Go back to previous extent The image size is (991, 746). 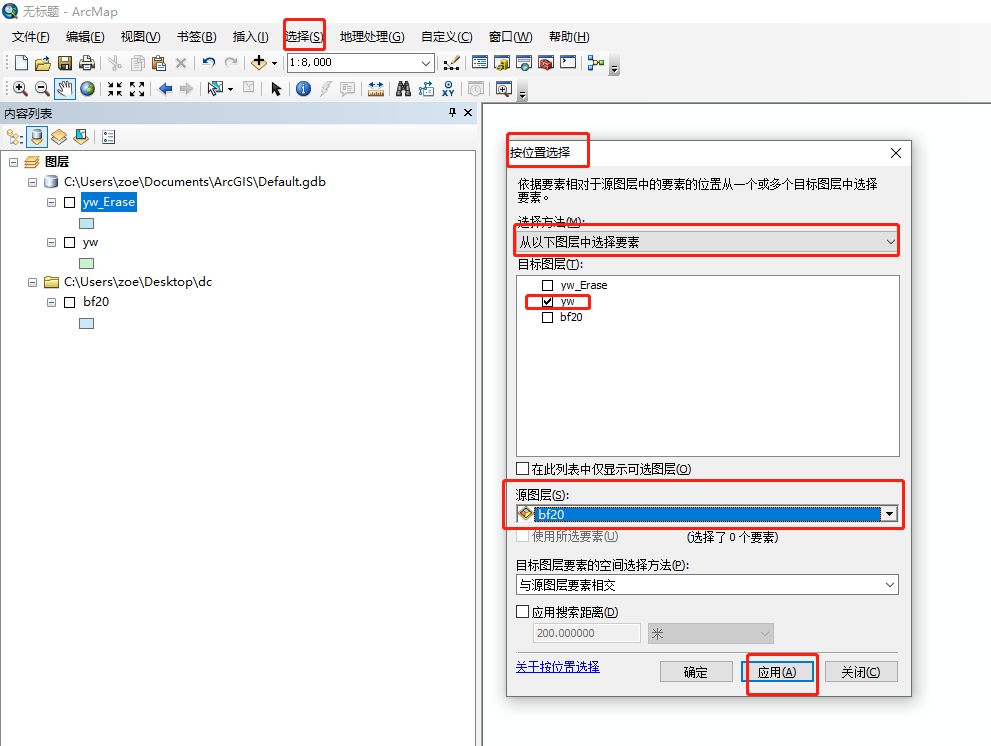coord(166,89)
